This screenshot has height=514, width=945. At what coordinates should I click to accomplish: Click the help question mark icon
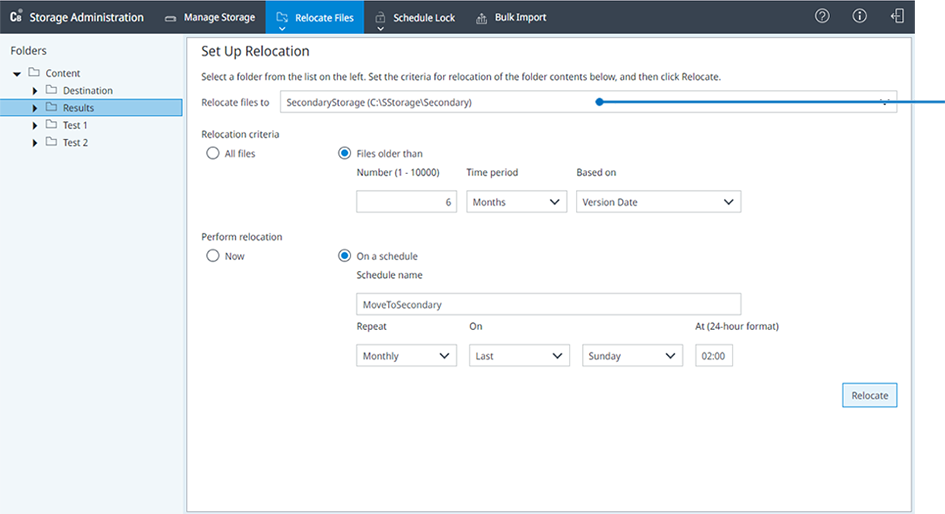[x=822, y=17]
